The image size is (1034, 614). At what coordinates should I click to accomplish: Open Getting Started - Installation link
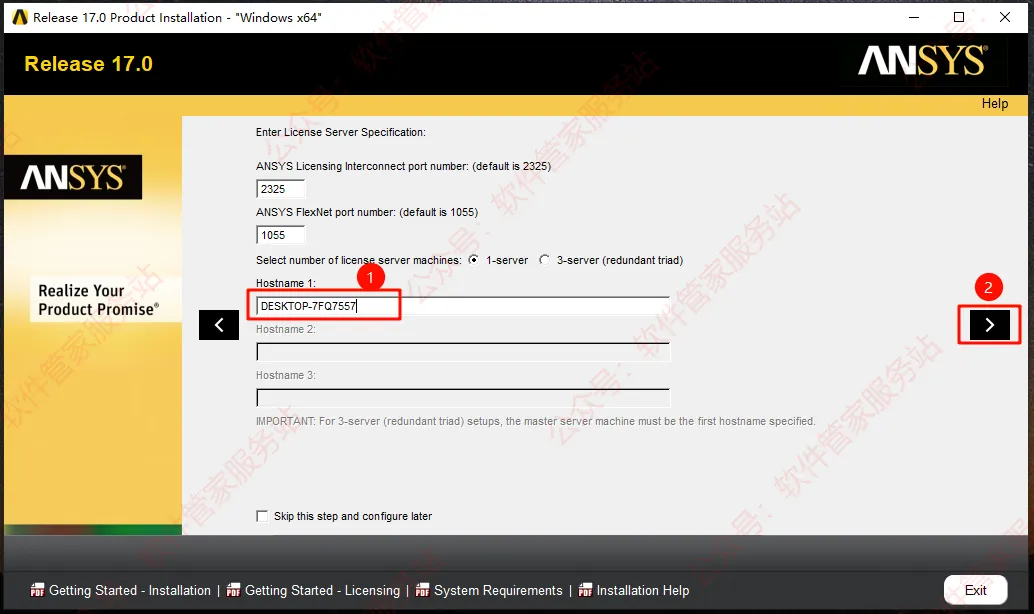tap(130, 590)
